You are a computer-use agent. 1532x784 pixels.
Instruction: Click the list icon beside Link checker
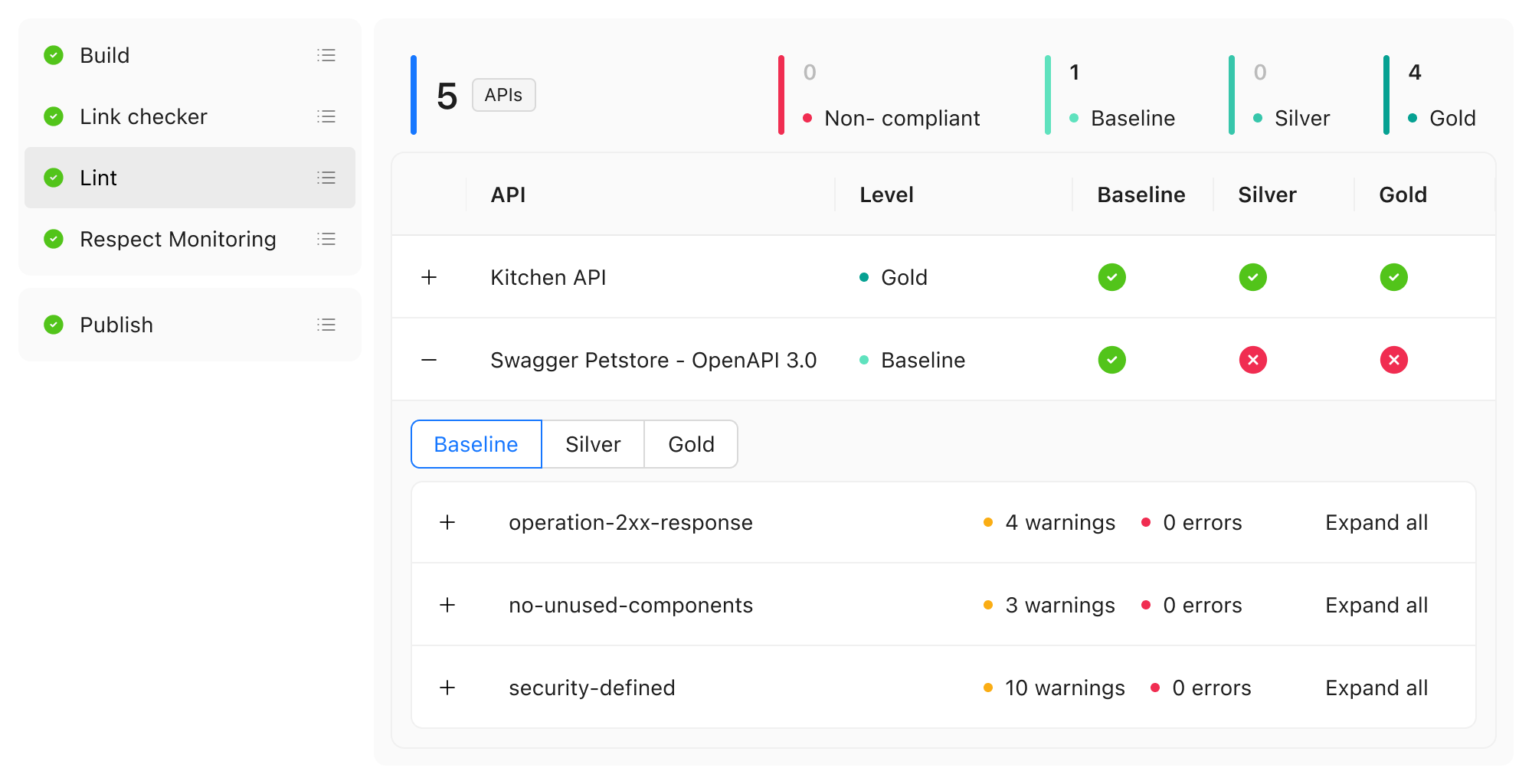coord(326,116)
